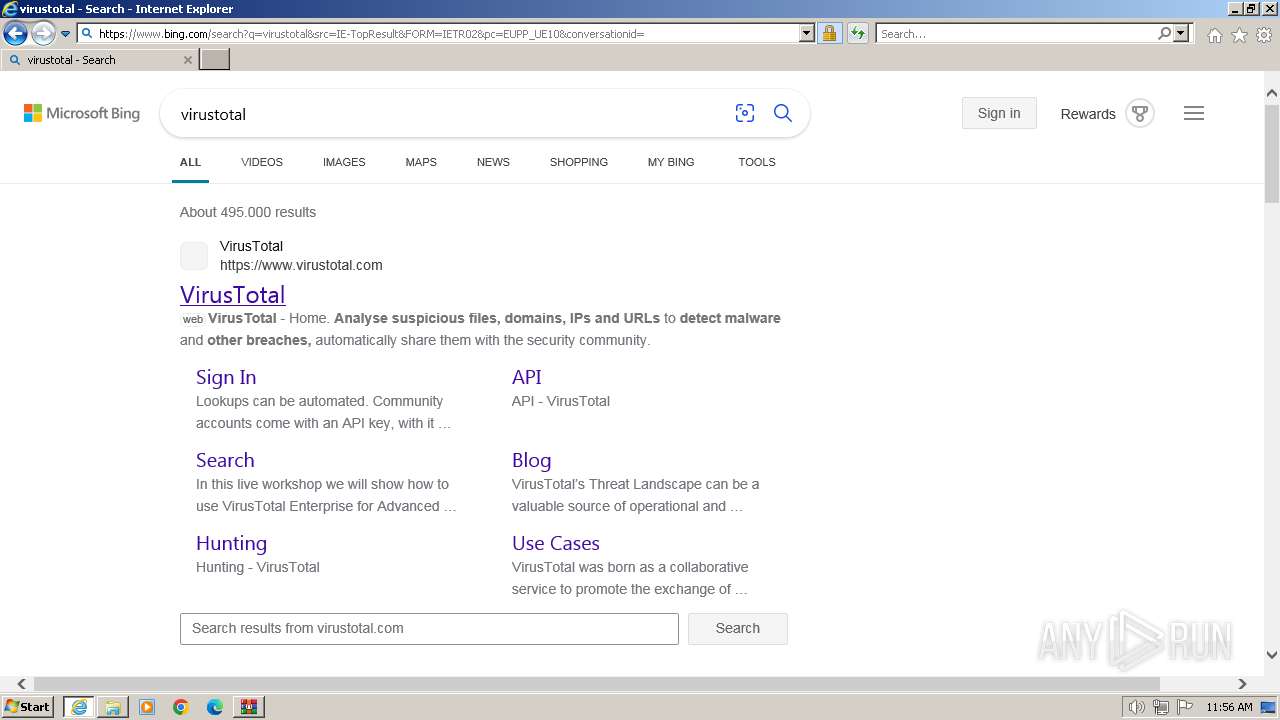Open the IE Tools gear icon

pyautogui.click(x=1264, y=35)
